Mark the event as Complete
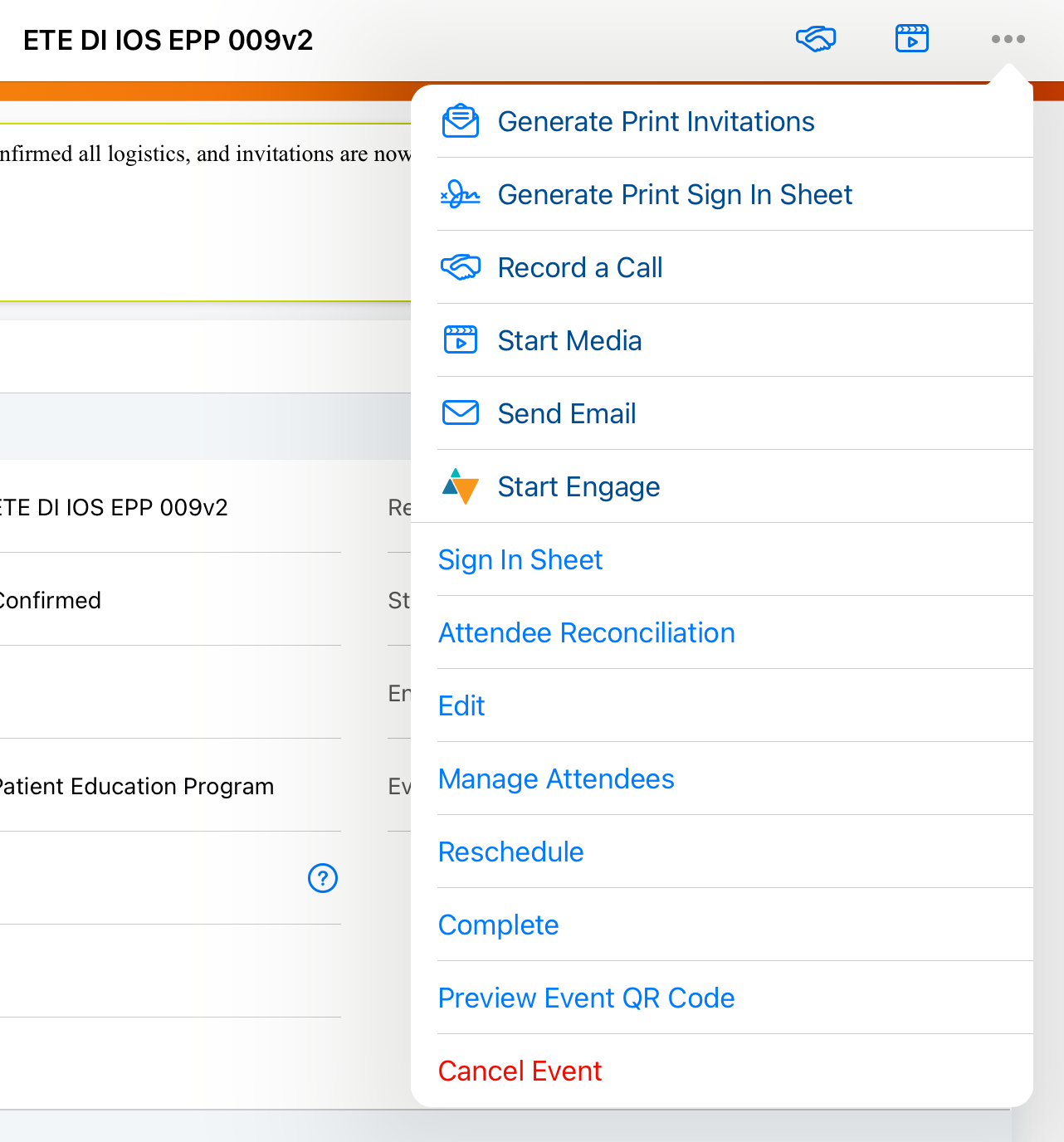The height and width of the screenshot is (1142, 1064). coord(498,925)
